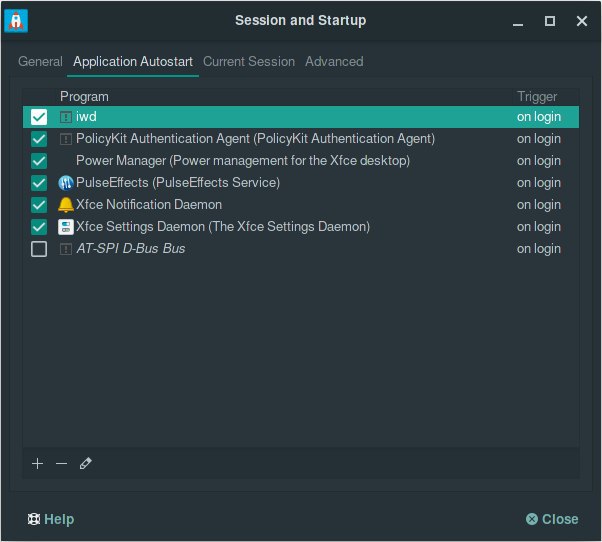602x542 pixels.
Task: Click the remove entry minus icon
Action: 61,464
